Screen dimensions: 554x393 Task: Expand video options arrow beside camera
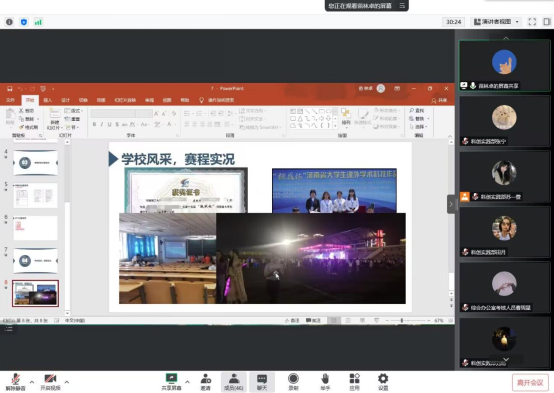click(67, 382)
